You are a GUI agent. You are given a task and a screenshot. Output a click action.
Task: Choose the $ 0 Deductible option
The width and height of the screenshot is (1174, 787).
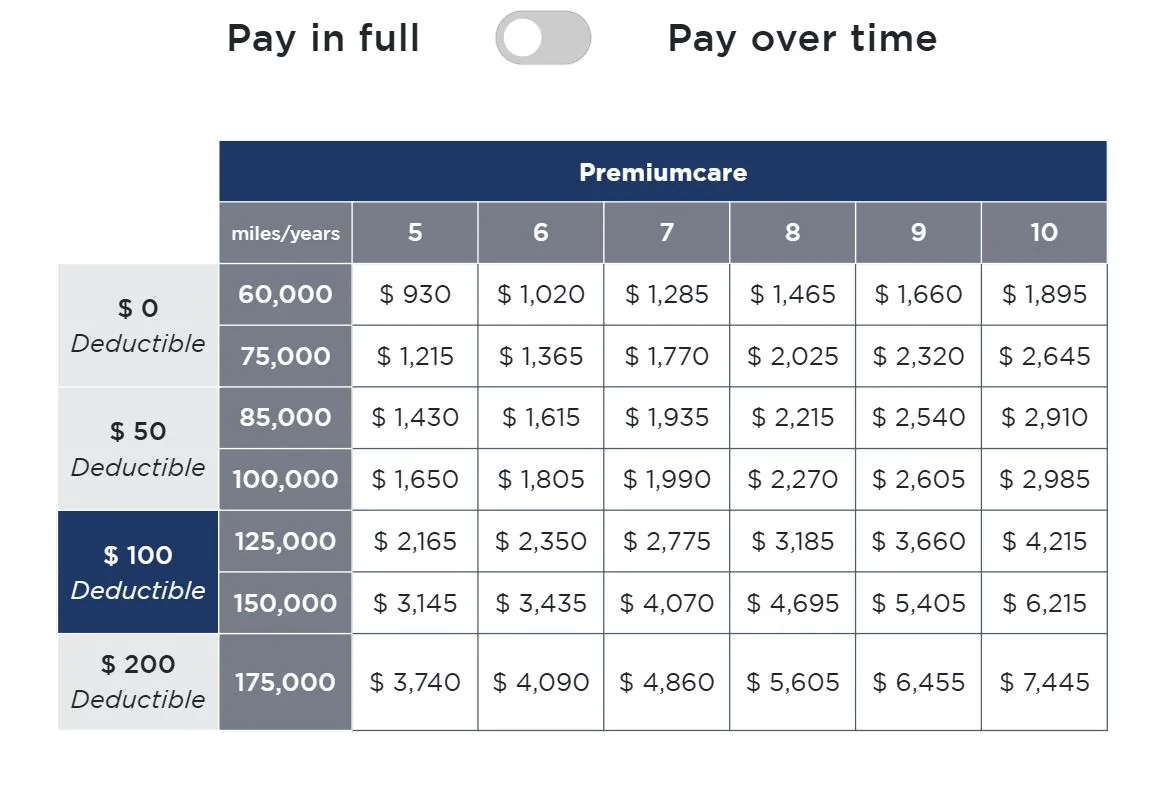pos(138,325)
